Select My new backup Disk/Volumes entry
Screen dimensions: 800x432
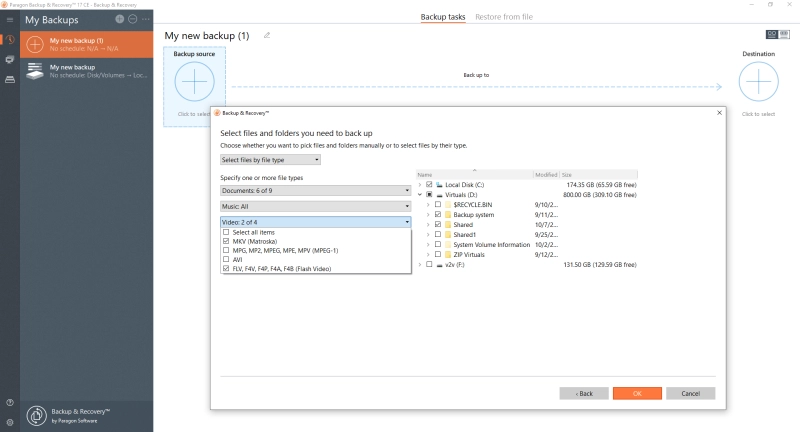[87, 71]
